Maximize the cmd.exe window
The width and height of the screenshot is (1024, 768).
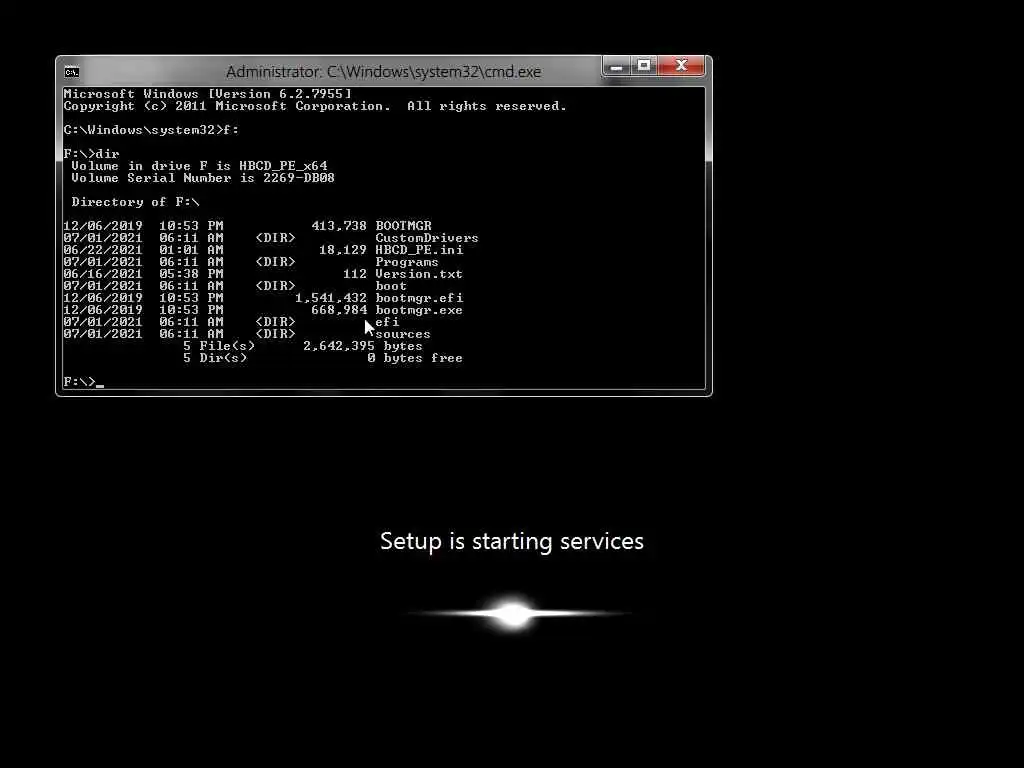point(644,66)
